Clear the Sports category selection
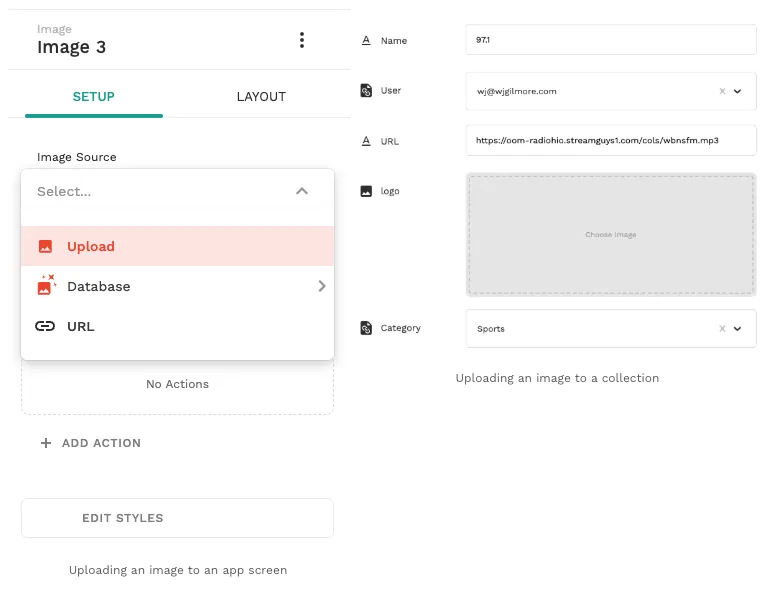771x591 pixels. (x=722, y=328)
